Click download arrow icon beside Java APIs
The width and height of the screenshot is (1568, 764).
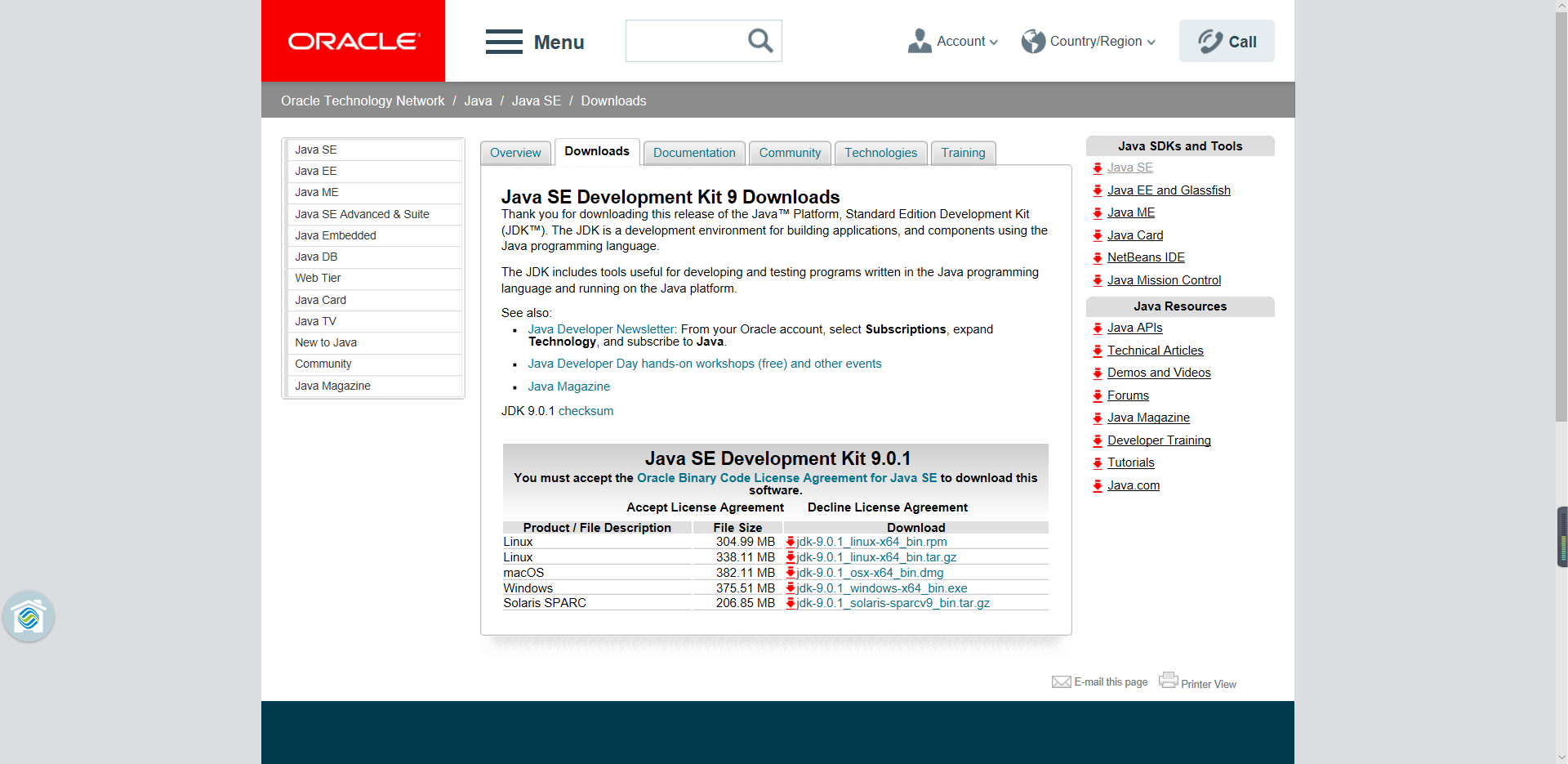(x=1098, y=328)
